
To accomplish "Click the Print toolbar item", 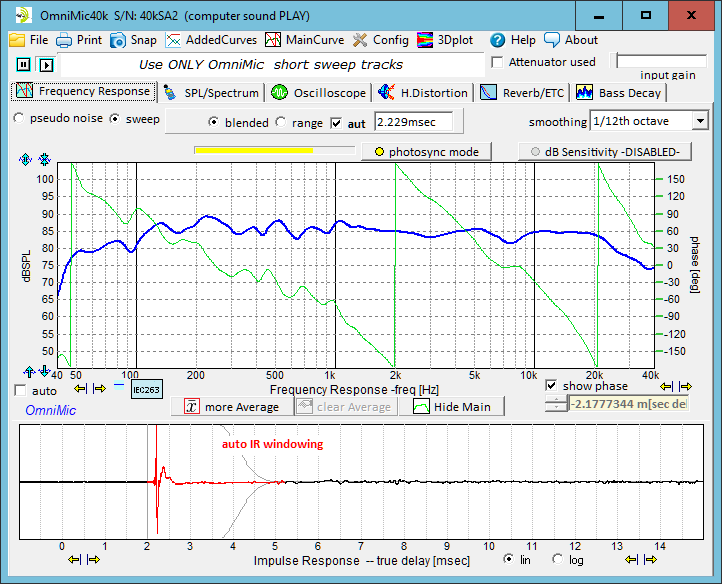I will [x=79, y=40].
